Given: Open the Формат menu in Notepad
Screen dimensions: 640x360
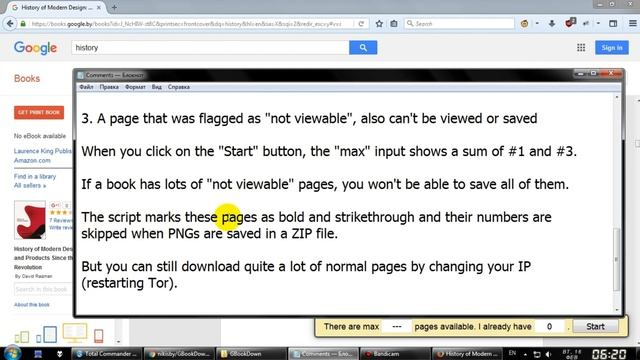Looking at the screenshot, I should (135, 87).
